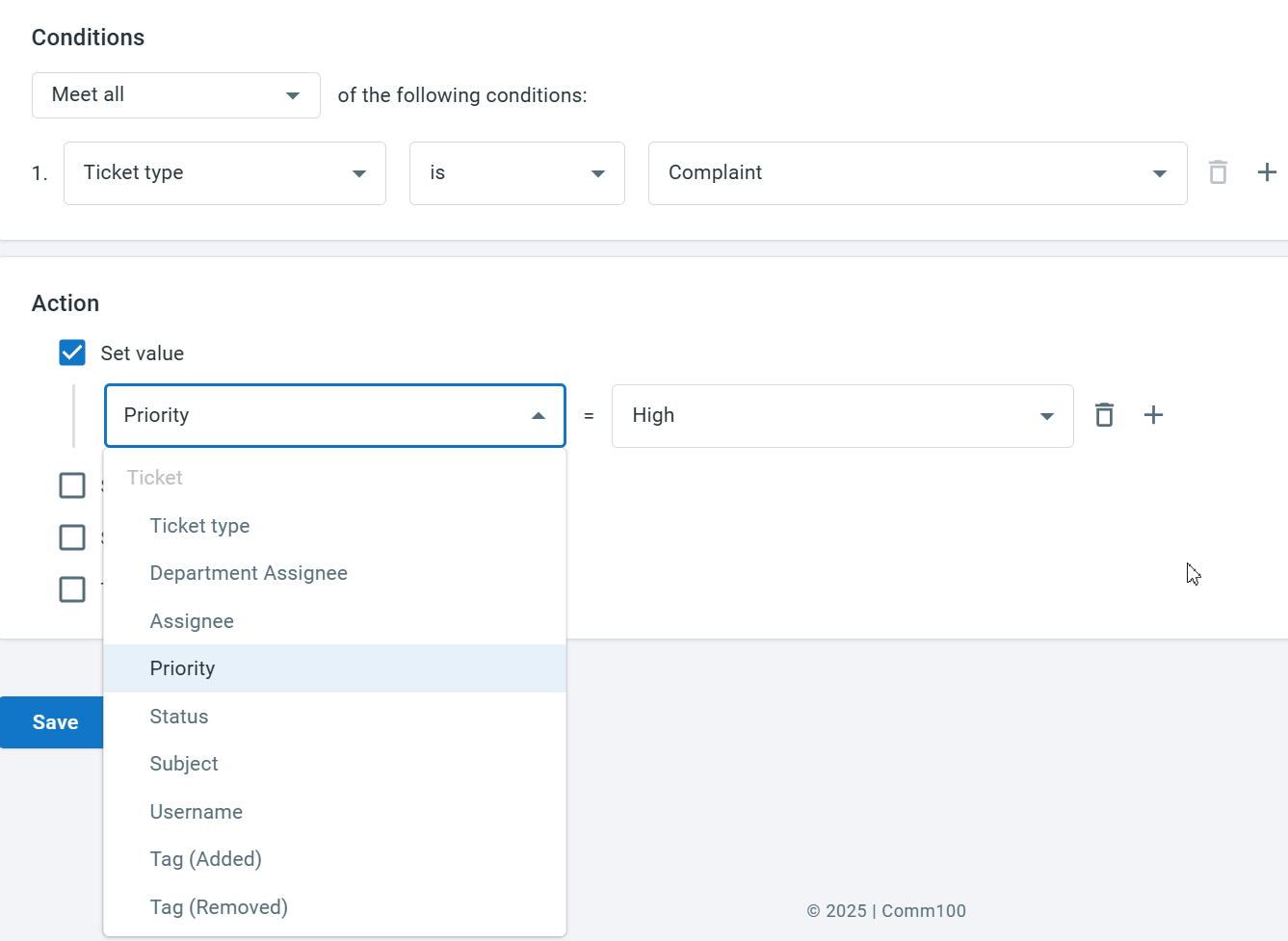Choose Department Assignee from the list
The width and height of the screenshot is (1288, 941).
click(335, 573)
